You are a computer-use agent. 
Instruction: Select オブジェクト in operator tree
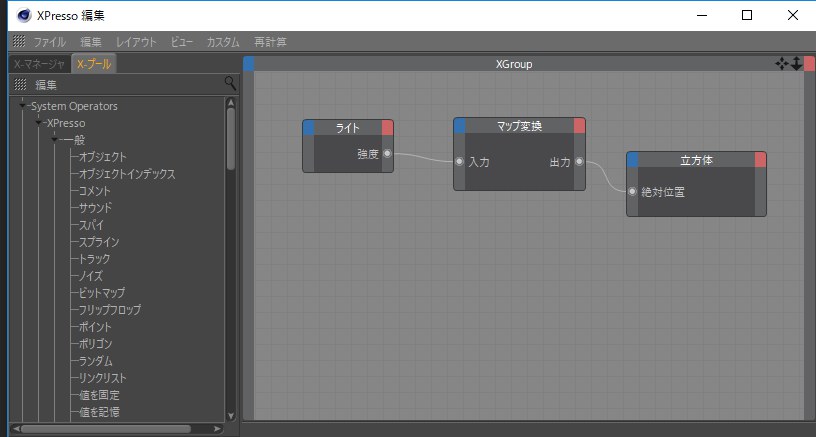tap(103, 157)
